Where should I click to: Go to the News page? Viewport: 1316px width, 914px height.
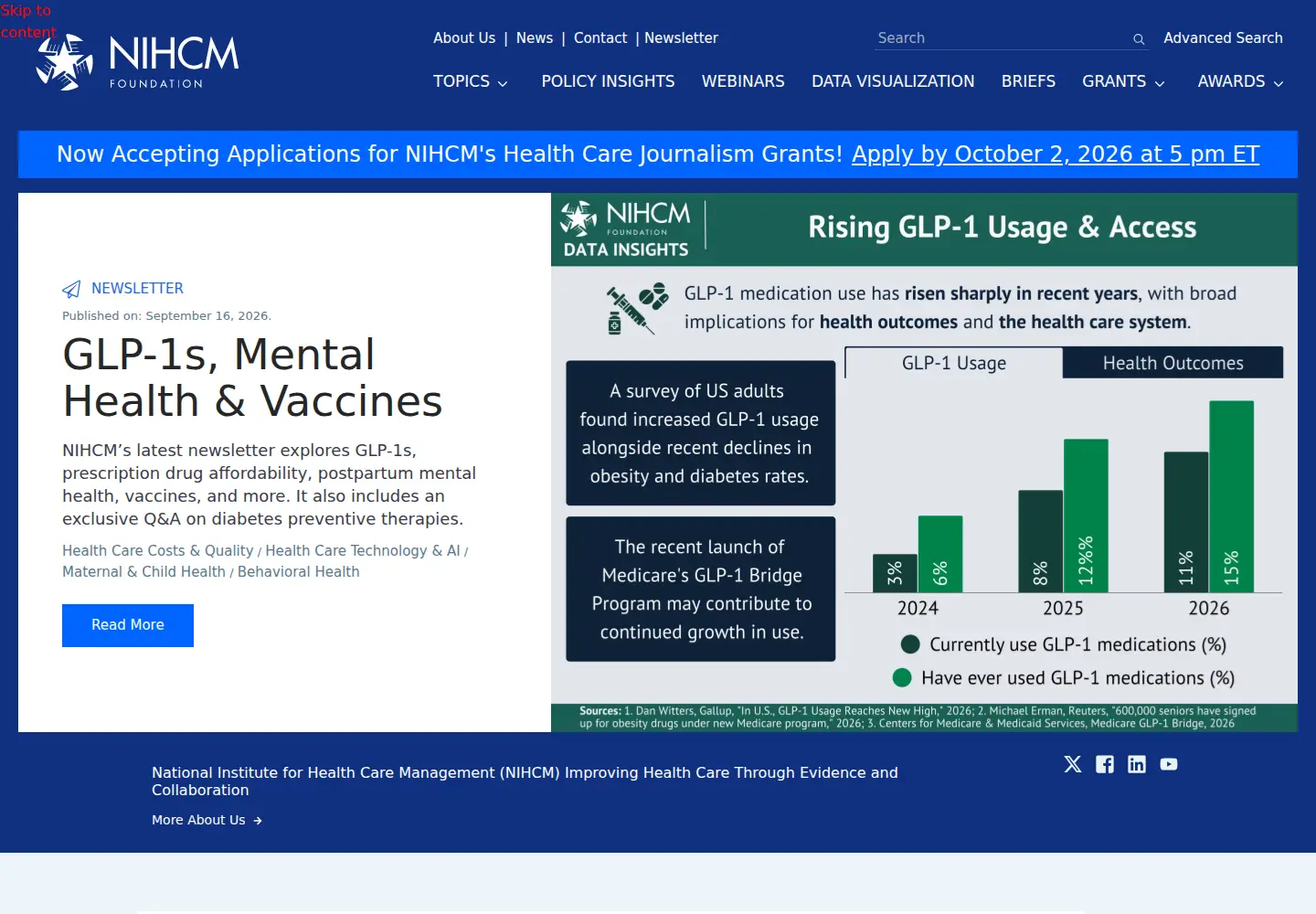[x=535, y=38]
